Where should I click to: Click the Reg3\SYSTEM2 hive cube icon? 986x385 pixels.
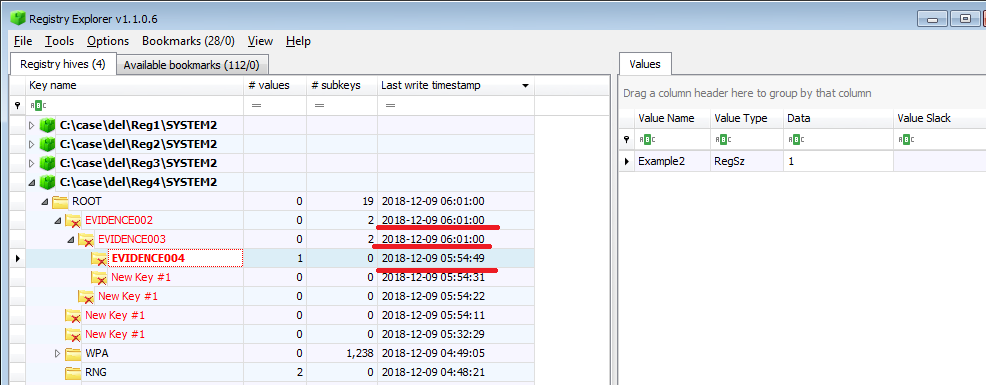(x=47, y=164)
